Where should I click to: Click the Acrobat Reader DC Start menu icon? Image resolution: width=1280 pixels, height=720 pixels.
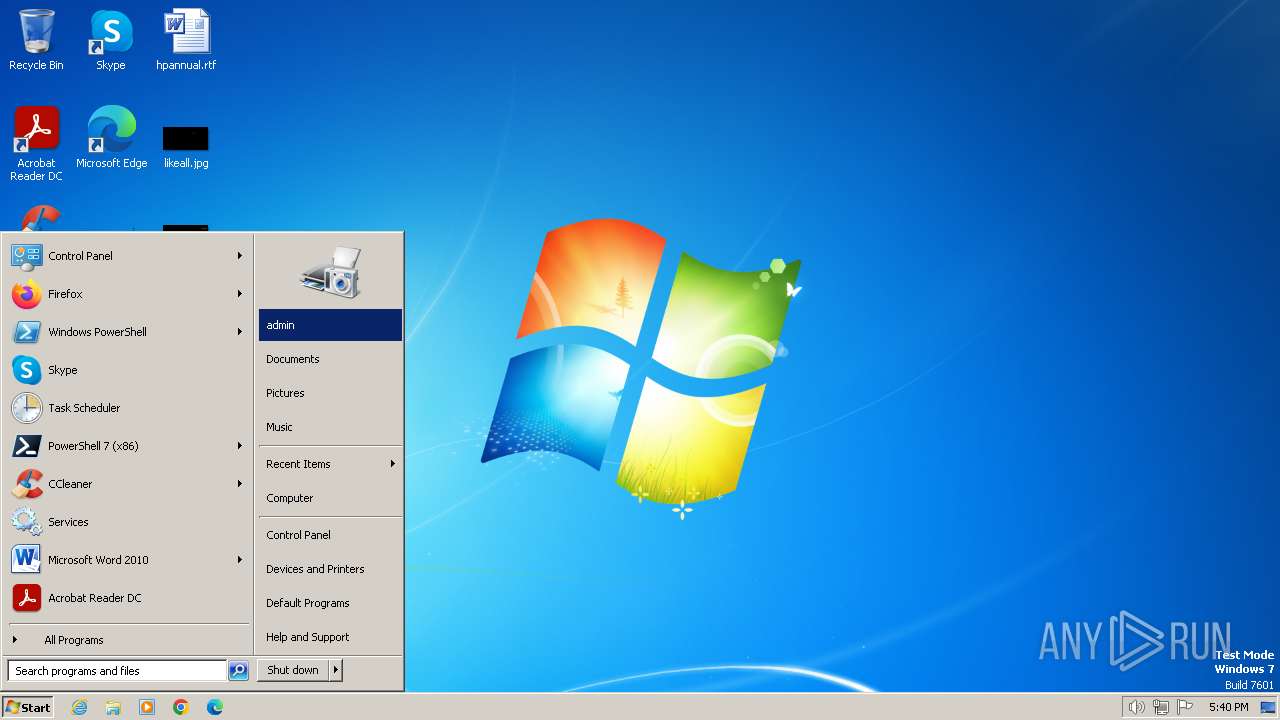pyautogui.click(x=26, y=598)
